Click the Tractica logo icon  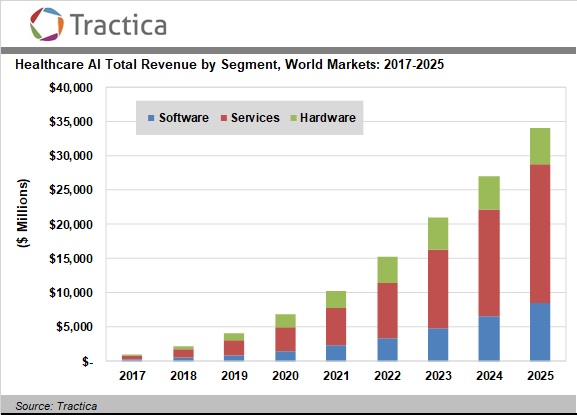click(x=47, y=24)
